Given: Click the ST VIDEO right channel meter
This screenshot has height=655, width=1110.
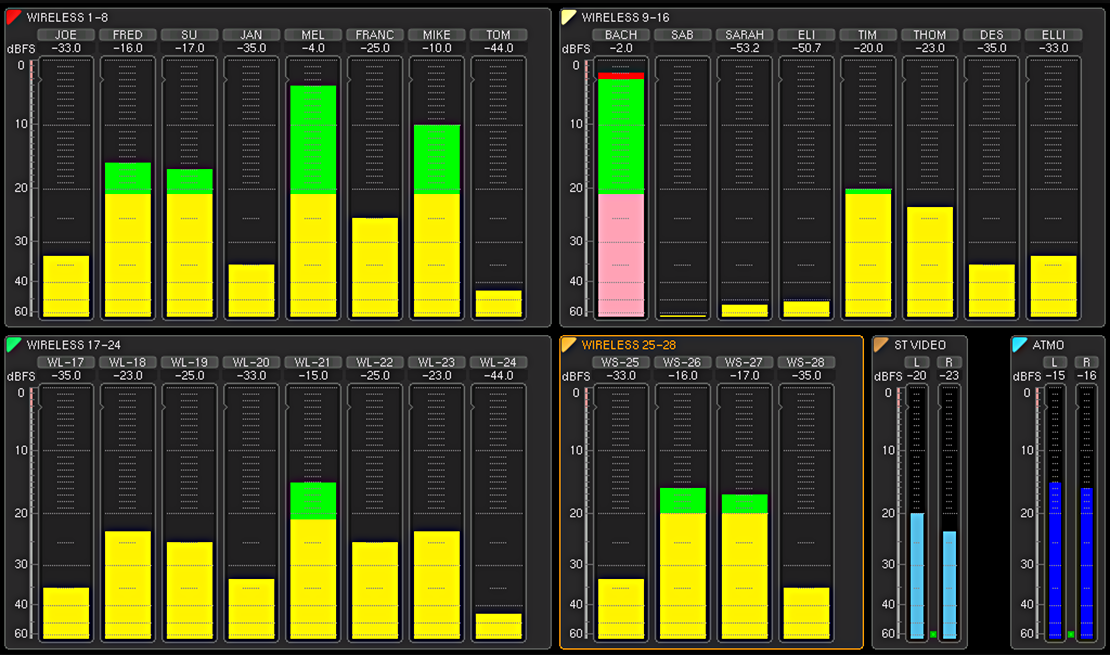Looking at the screenshot, I should point(949,585).
